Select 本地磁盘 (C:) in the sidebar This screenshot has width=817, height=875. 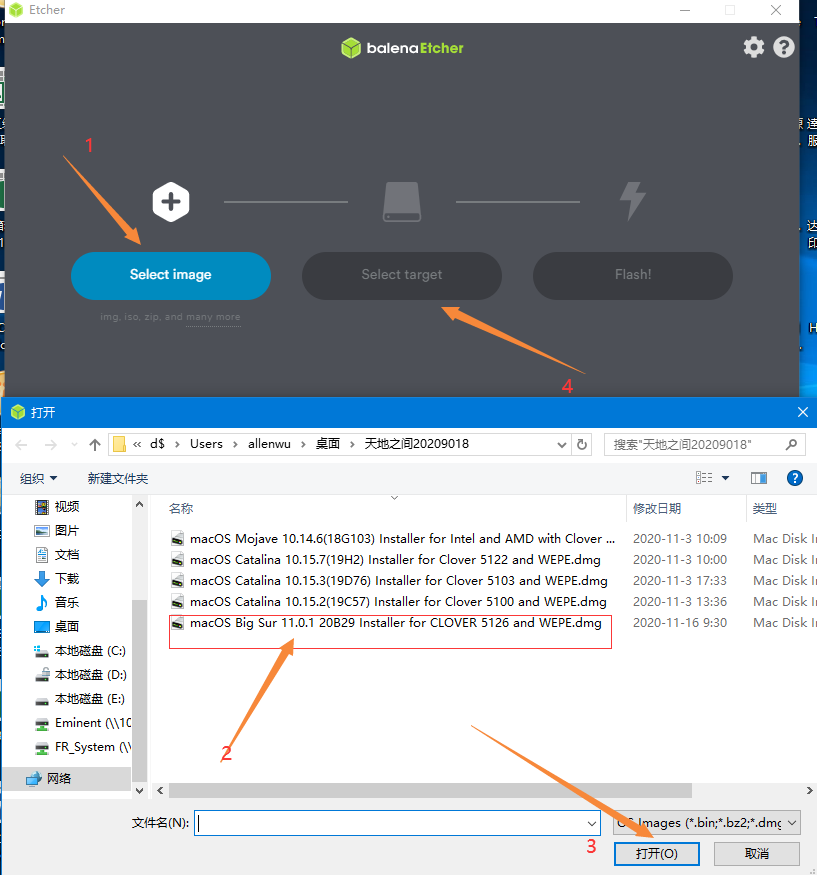click(x=89, y=651)
